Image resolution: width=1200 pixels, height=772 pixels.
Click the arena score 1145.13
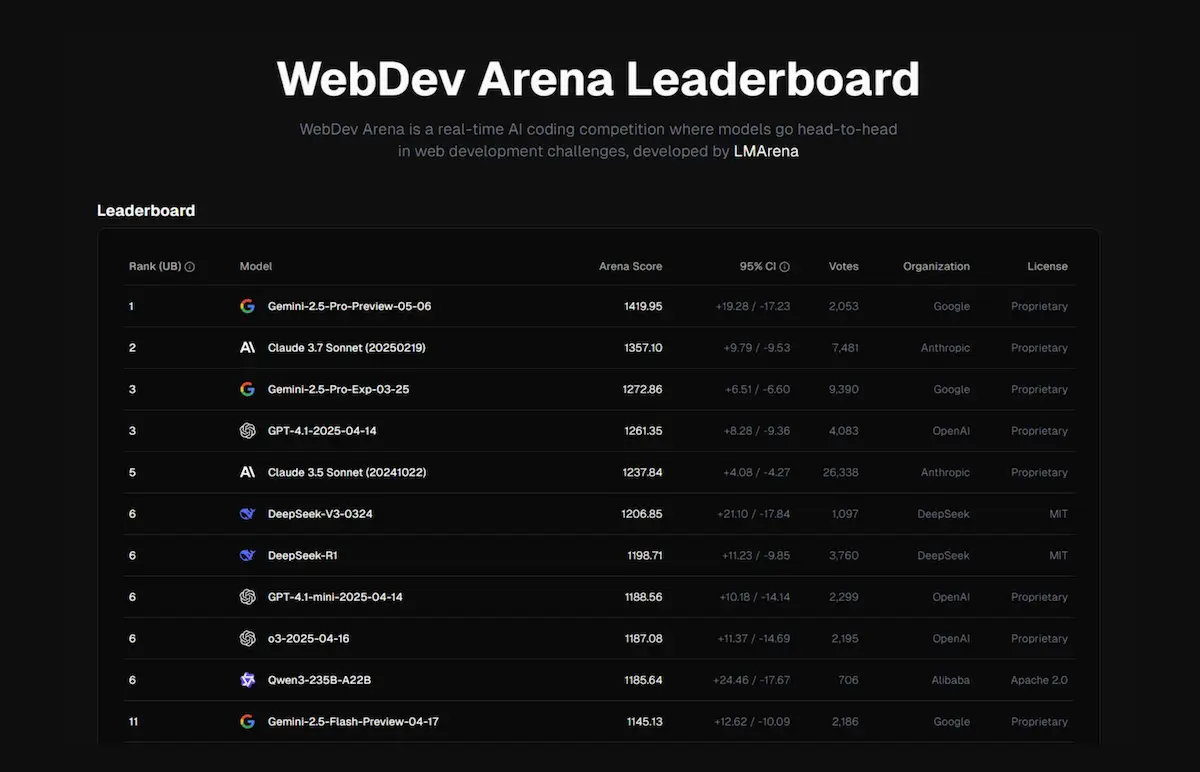tap(643, 721)
